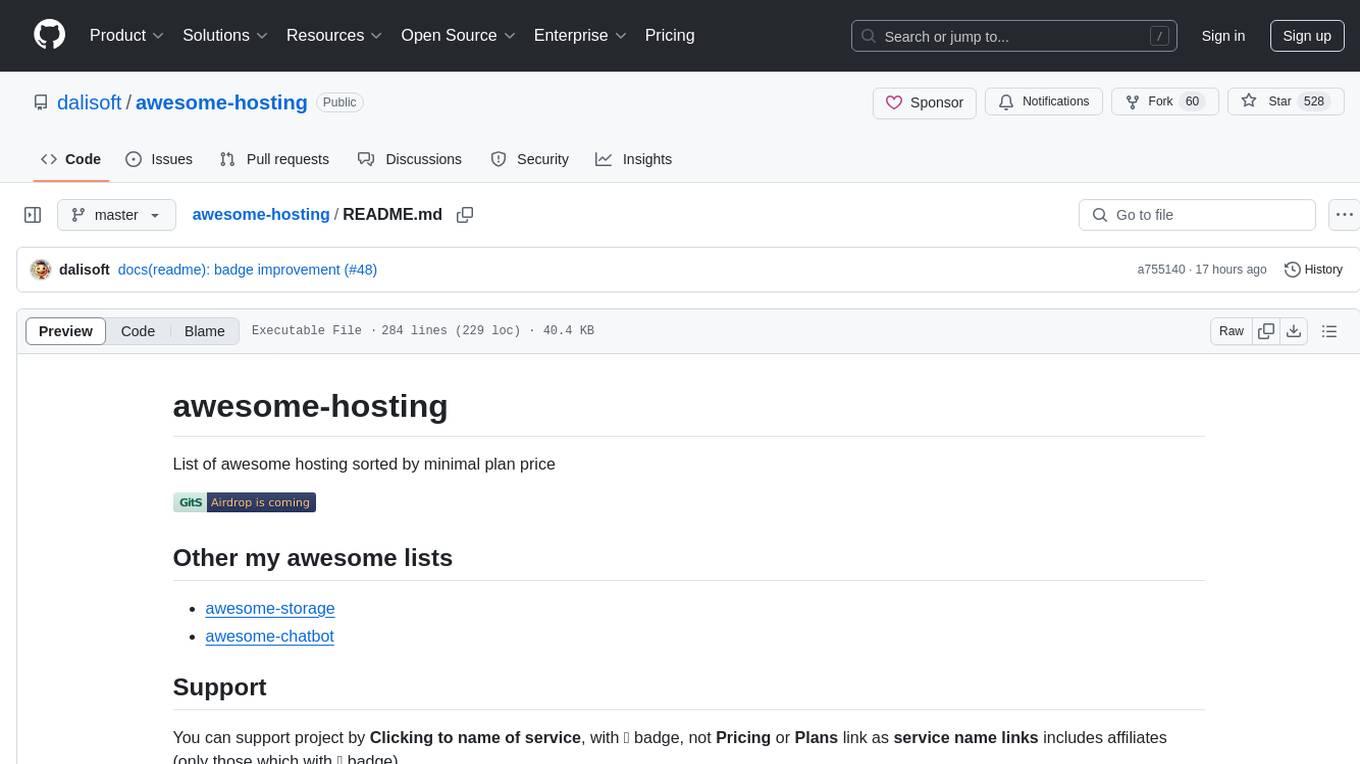1360x764 pixels.
Task: Click the awesome-hosting breadcrumb link
Action: point(261,214)
